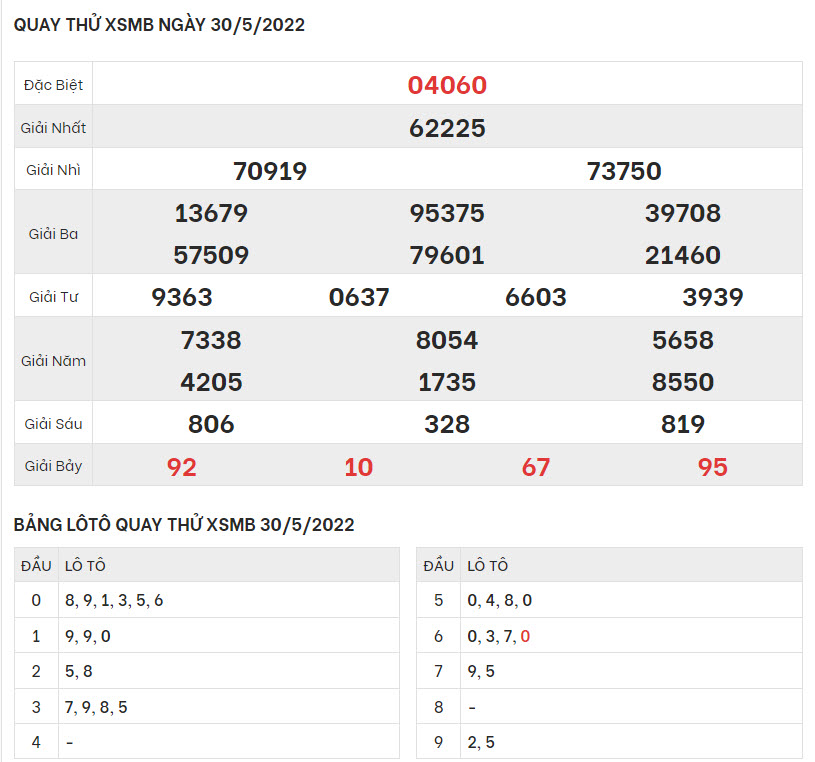815x762 pixels.
Task: Select the Giải Năm number 8550
Action: pos(683,382)
